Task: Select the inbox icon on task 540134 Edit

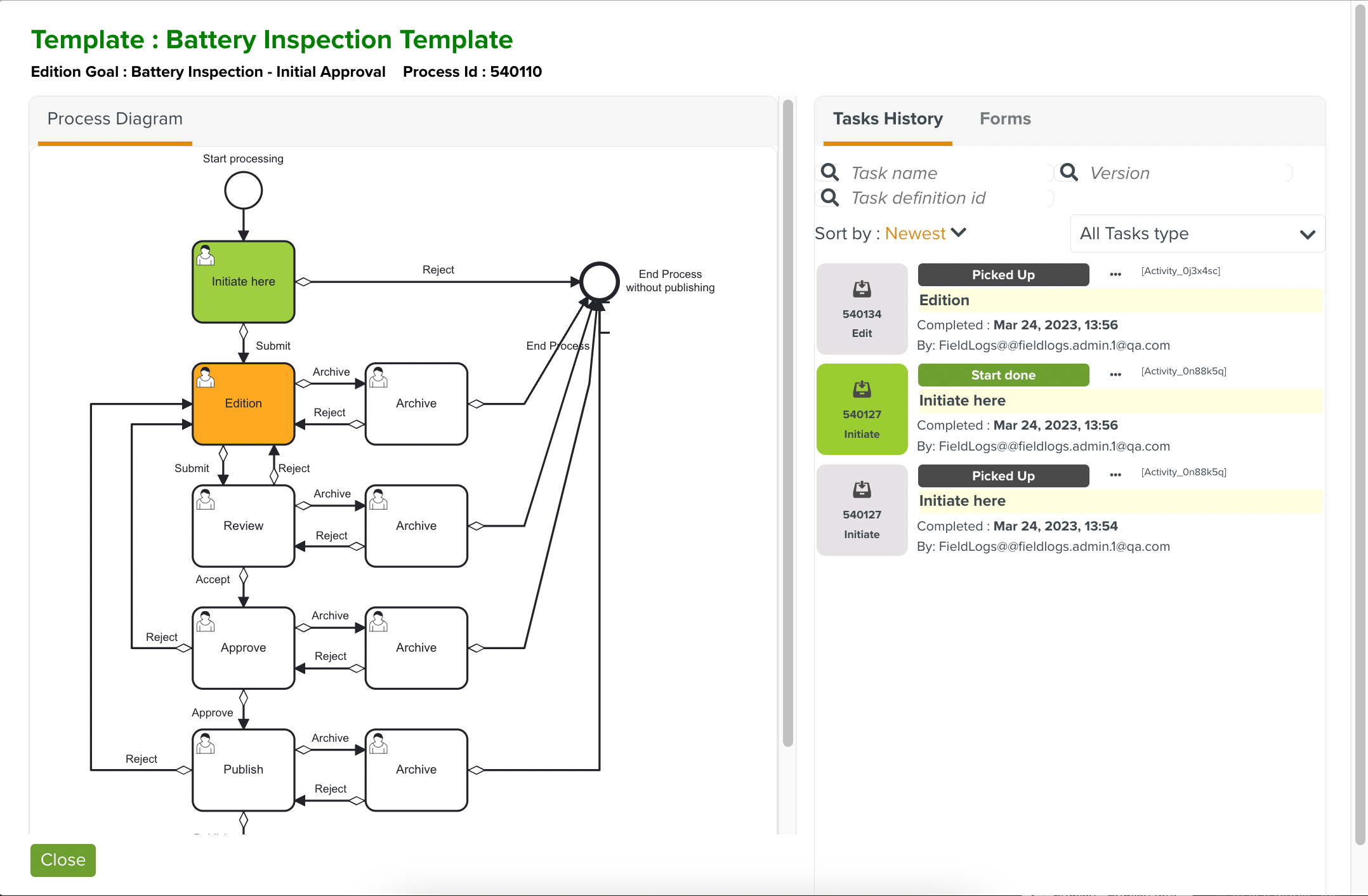Action: (862, 289)
